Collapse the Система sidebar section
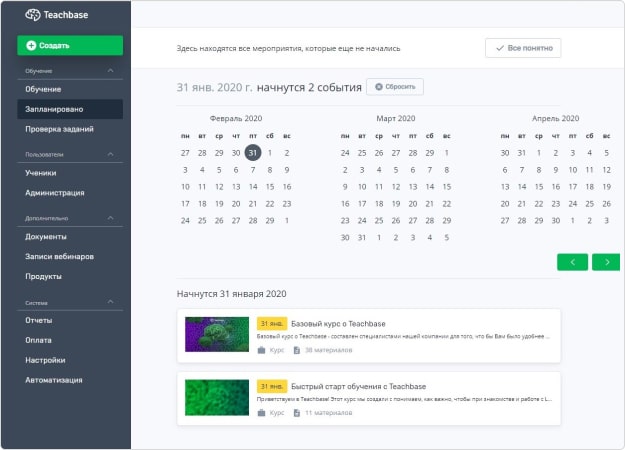Screen dimensions: 625x450 [110, 302]
